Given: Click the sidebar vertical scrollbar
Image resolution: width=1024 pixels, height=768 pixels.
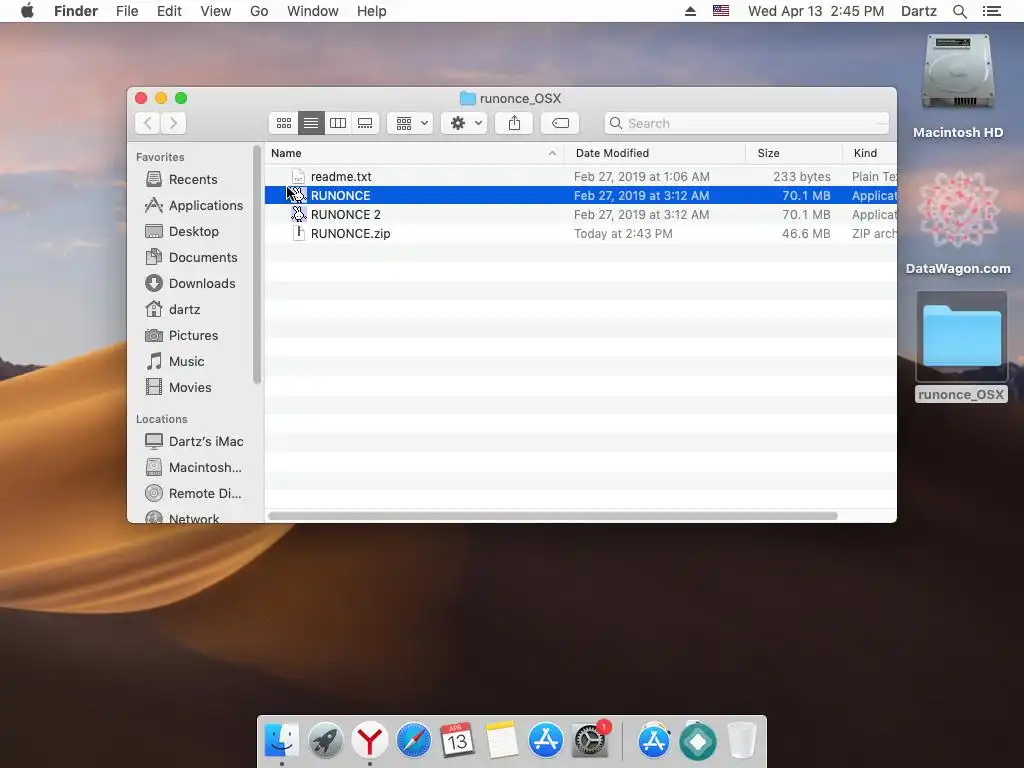Looking at the screenshot, I should (257, 264).
